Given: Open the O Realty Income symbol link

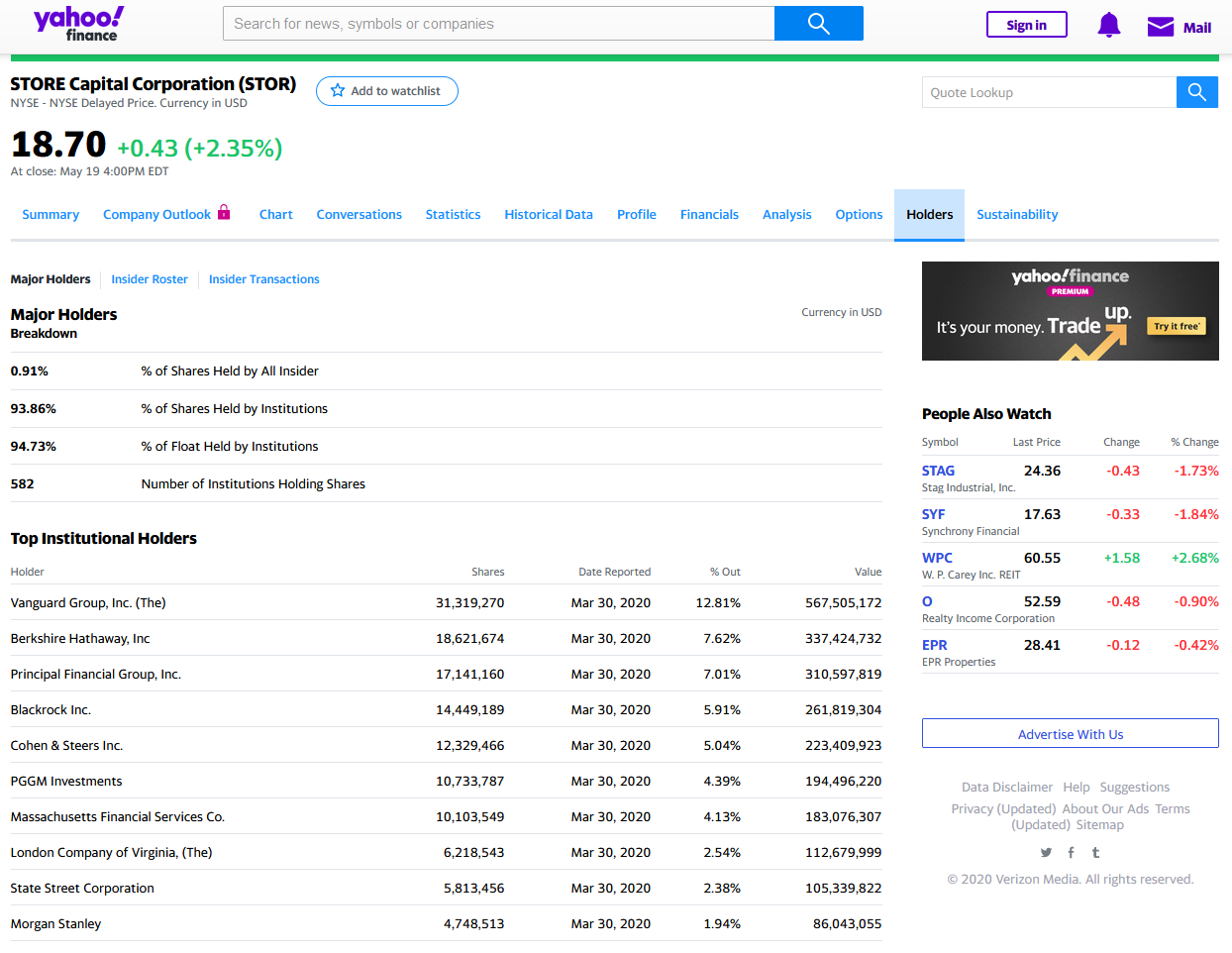Looking at the screenshot, I should pyautogui.click(x=927, y=601).
